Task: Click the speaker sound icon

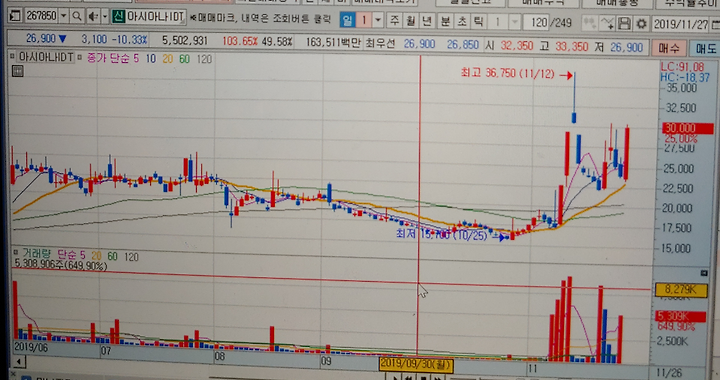Action: (x=93, y=17)
